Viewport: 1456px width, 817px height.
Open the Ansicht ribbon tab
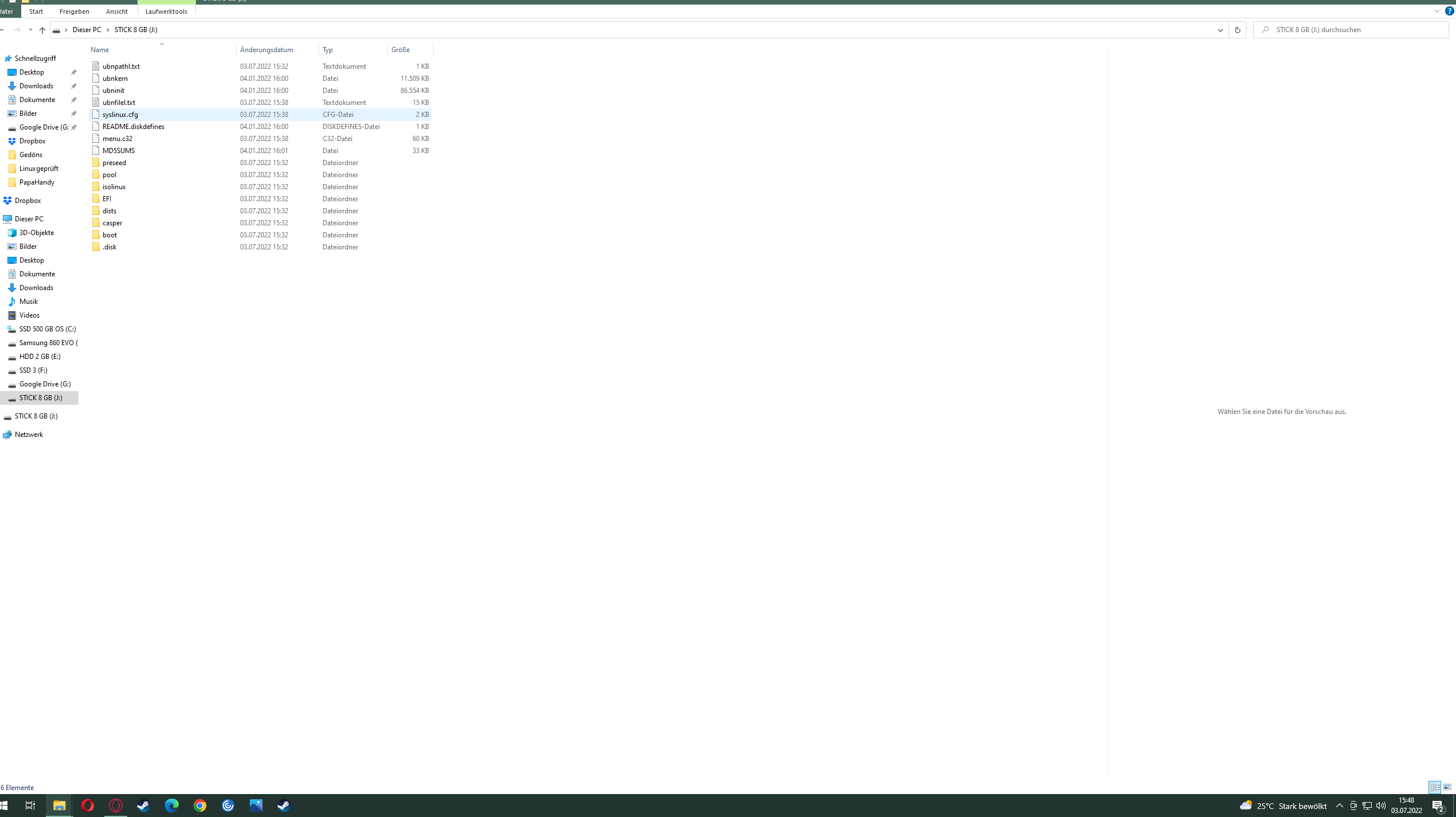116,11
